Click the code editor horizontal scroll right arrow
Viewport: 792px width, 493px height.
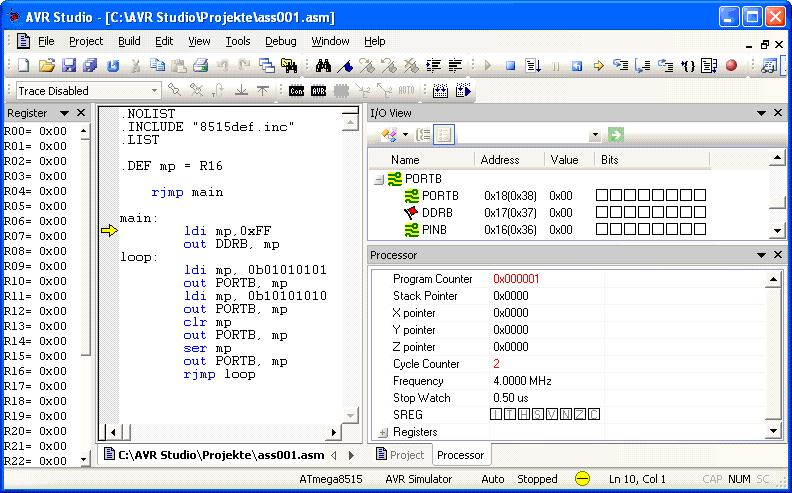tap(333, 432)
